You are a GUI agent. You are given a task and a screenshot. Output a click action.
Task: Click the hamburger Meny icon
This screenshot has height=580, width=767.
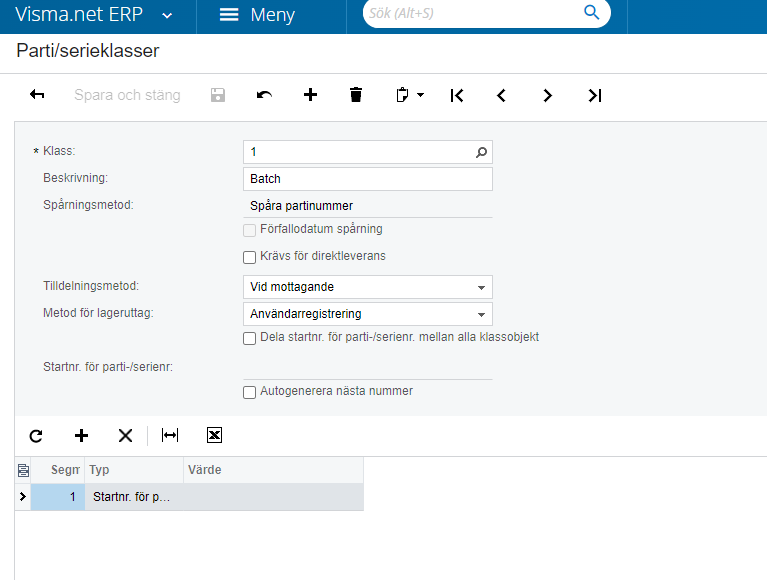229,15
